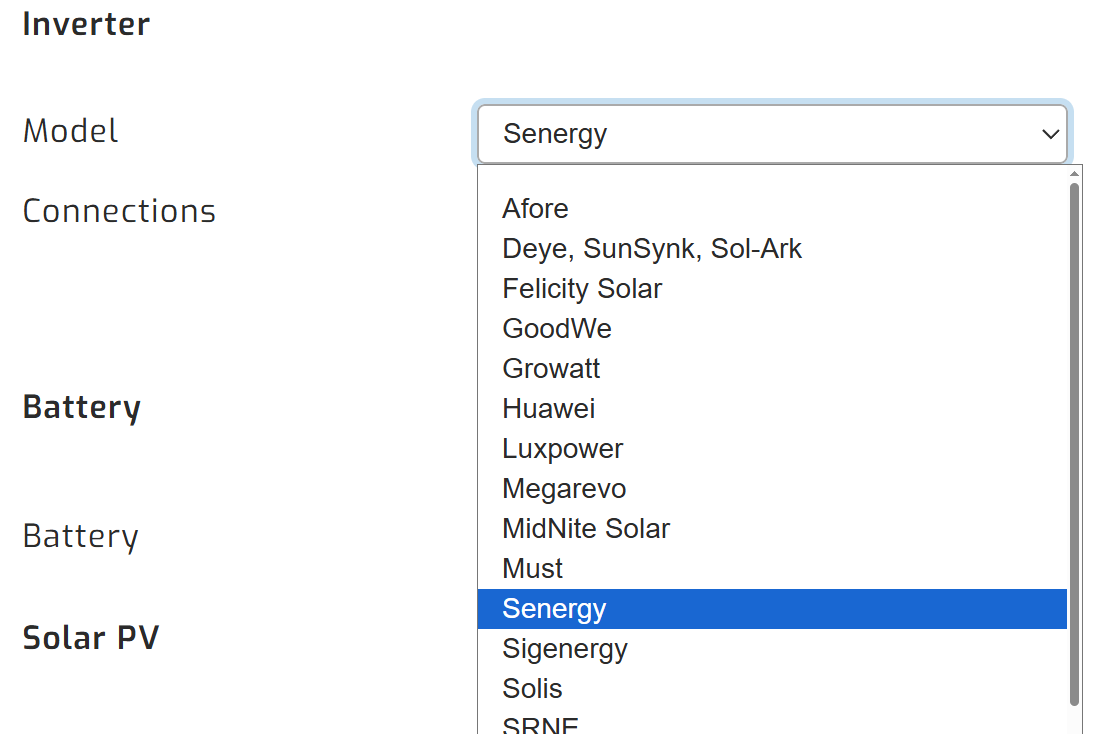Pick GoodWe from the dropdown options
The image size is (1111, 734).
coord(557,328)
